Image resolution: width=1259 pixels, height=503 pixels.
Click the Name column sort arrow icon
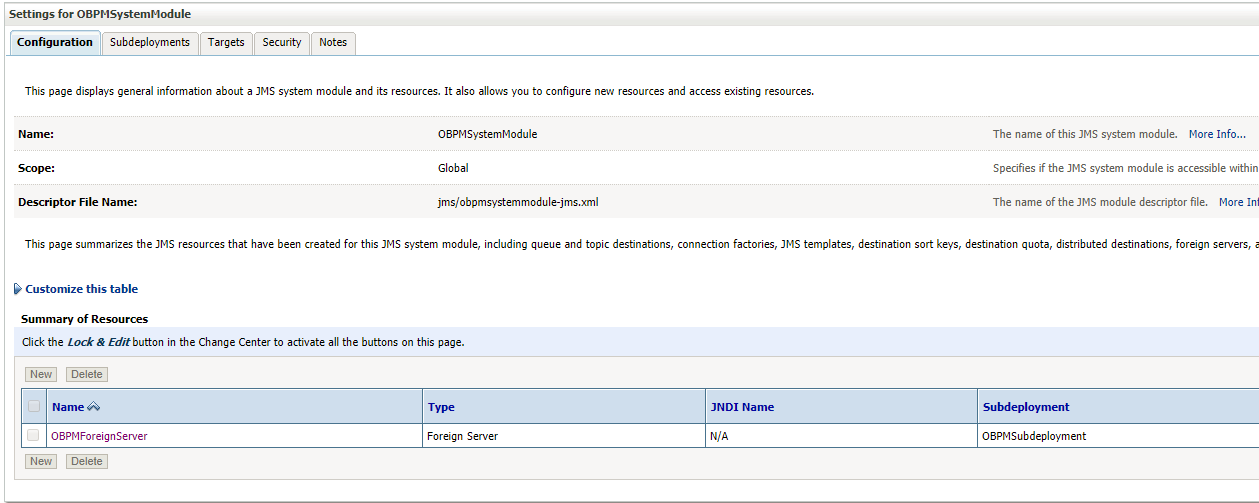94,407
